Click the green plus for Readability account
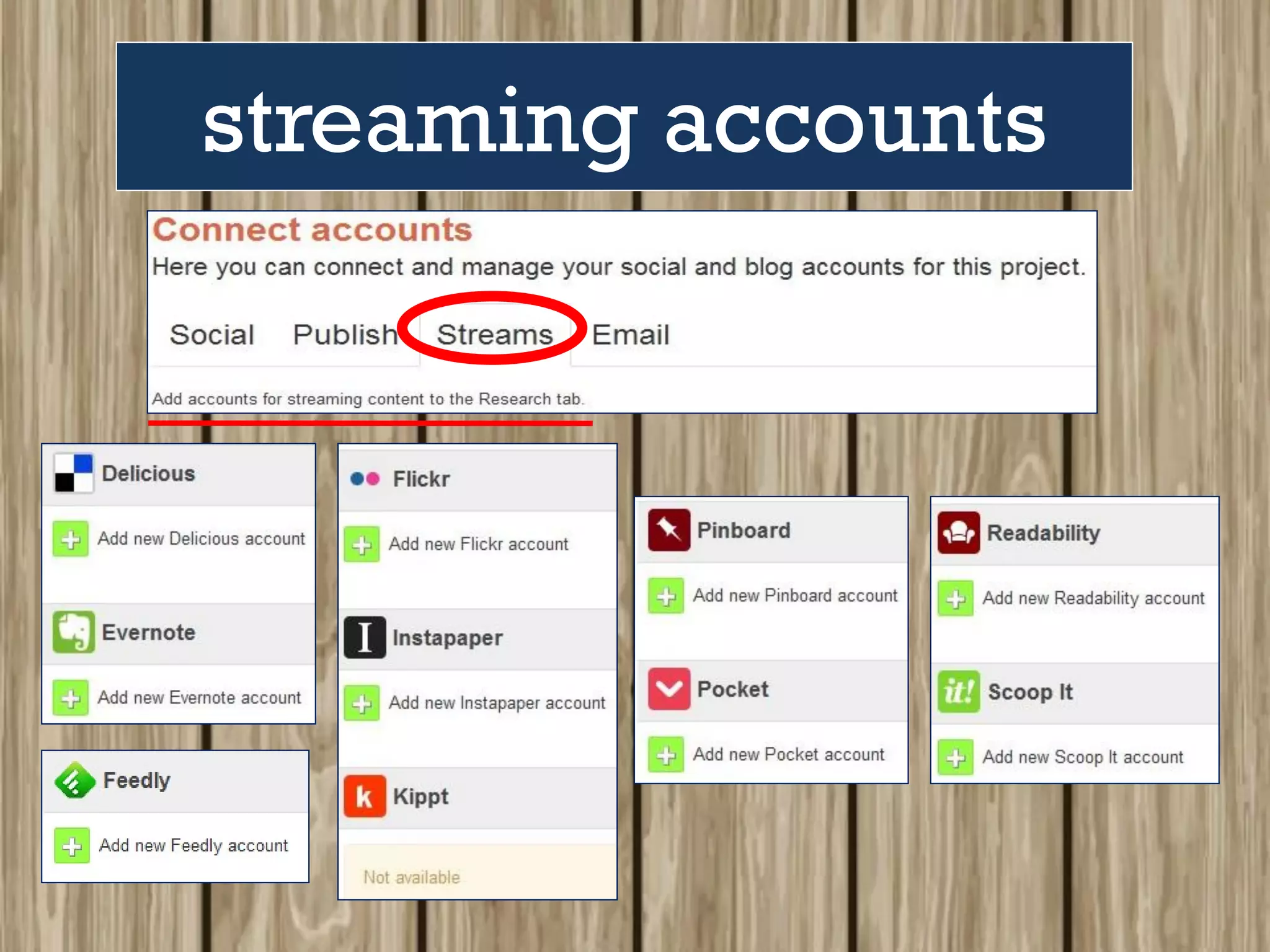 956,599
